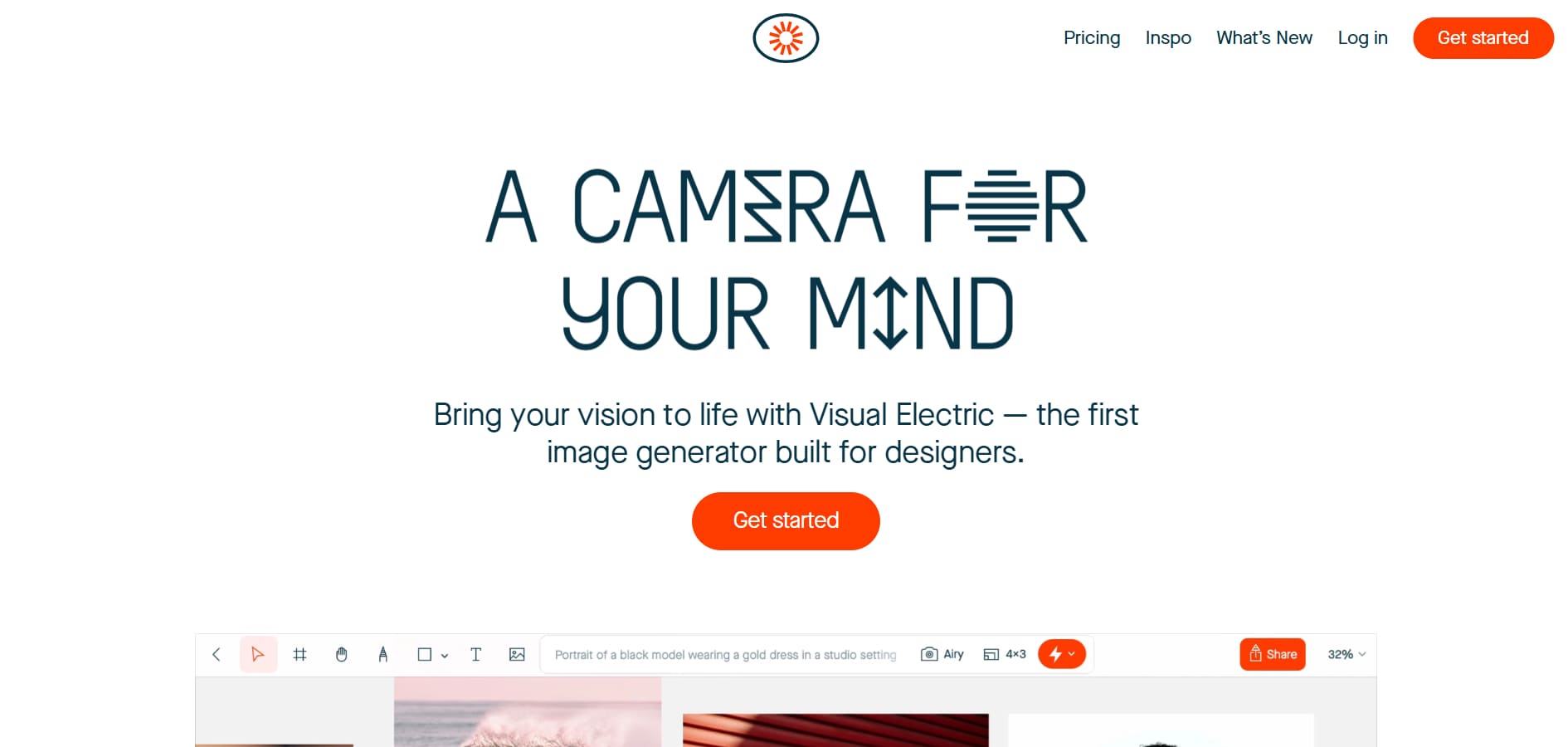Click the center Get started button

pos(786,521)
